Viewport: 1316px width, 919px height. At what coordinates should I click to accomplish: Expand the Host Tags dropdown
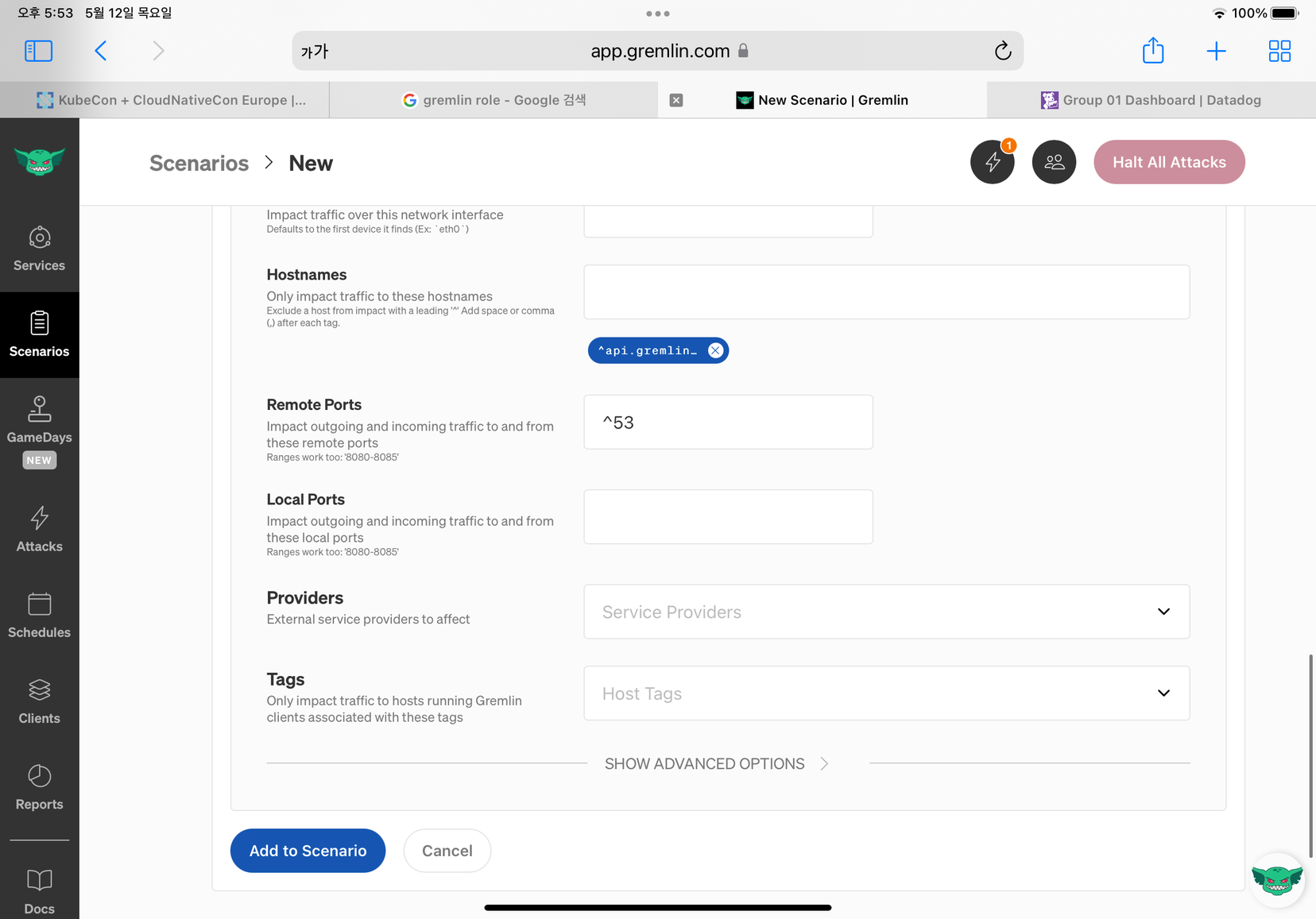click(887, 693)
